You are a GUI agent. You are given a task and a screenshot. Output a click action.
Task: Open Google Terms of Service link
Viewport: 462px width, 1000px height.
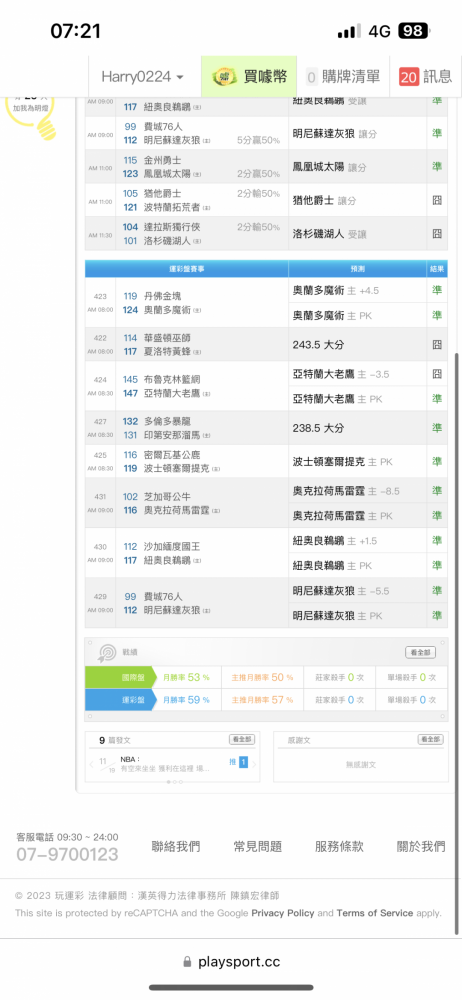point(375,913)
